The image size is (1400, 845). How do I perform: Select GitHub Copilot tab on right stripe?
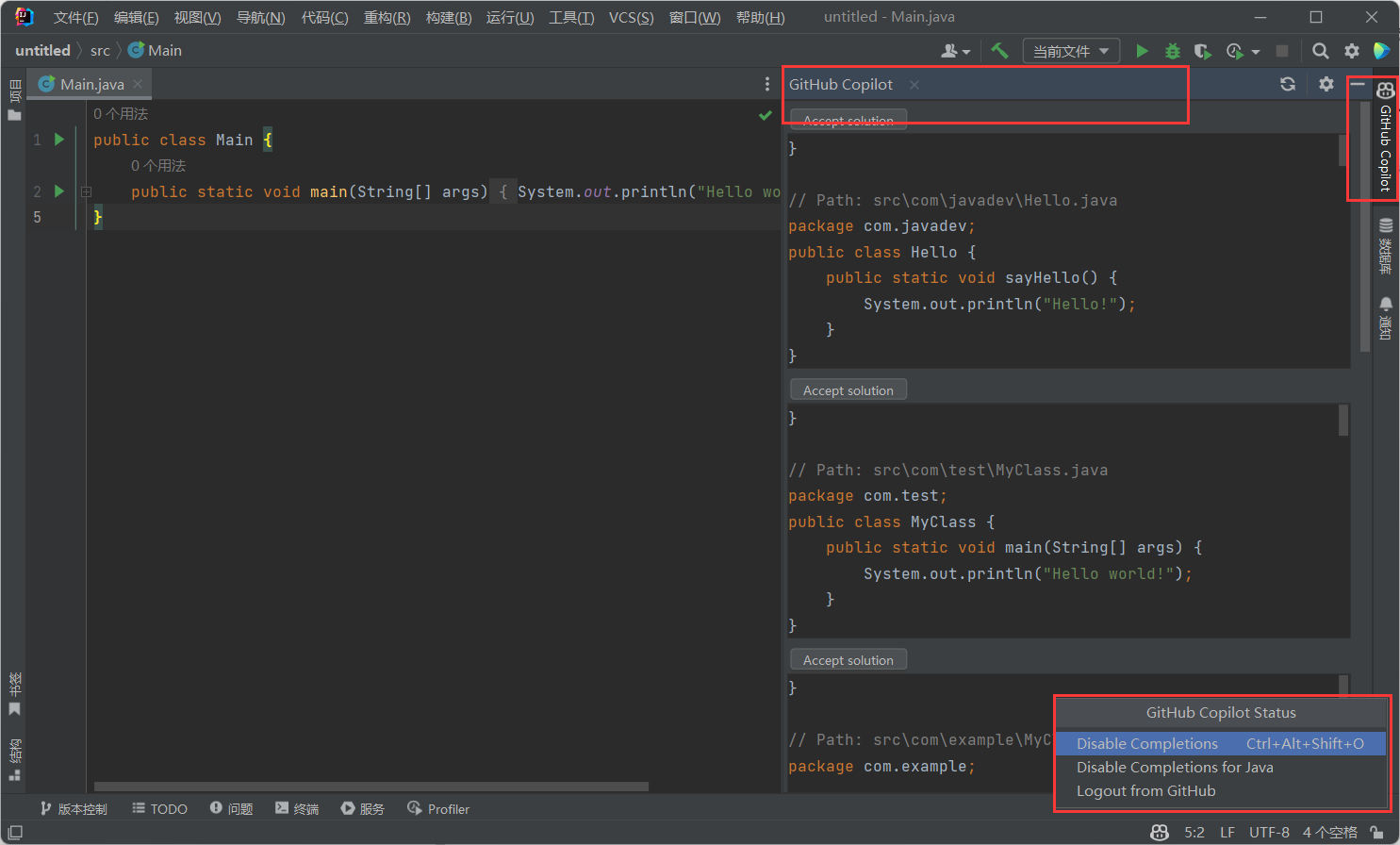point(1385,137)
